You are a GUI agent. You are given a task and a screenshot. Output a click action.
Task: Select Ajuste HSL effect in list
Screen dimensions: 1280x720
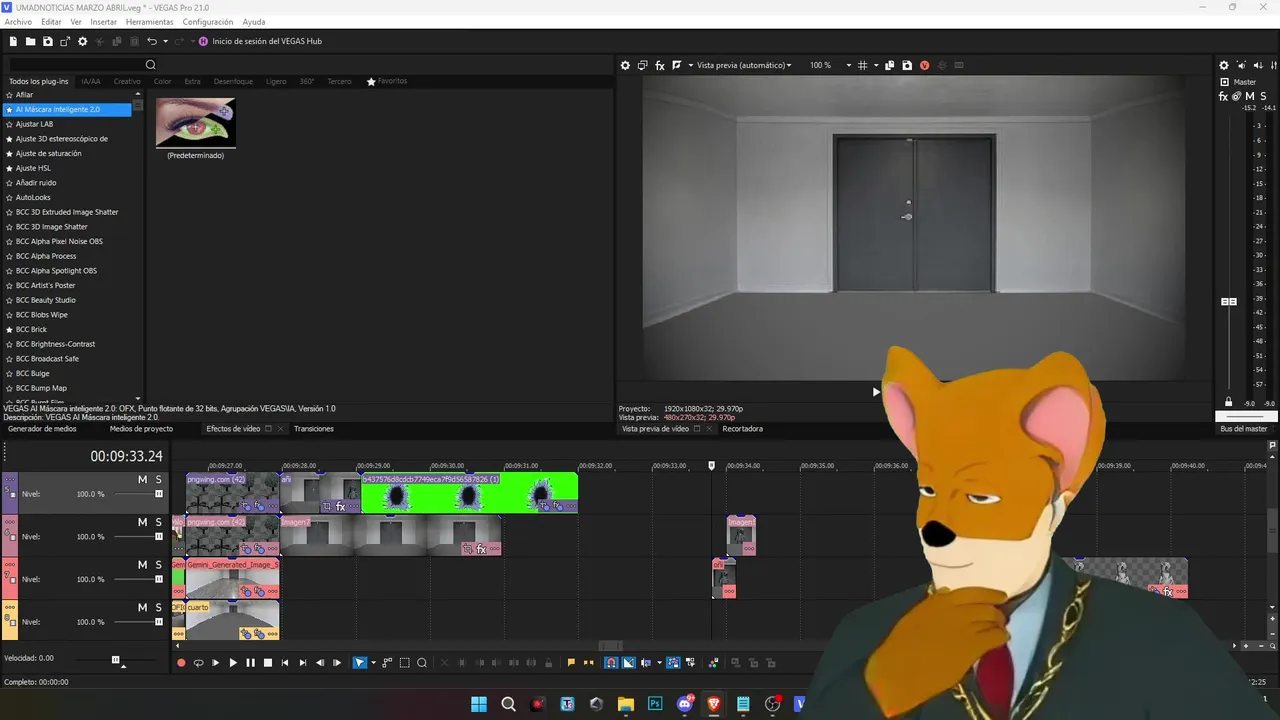click(x=33, y=168)
